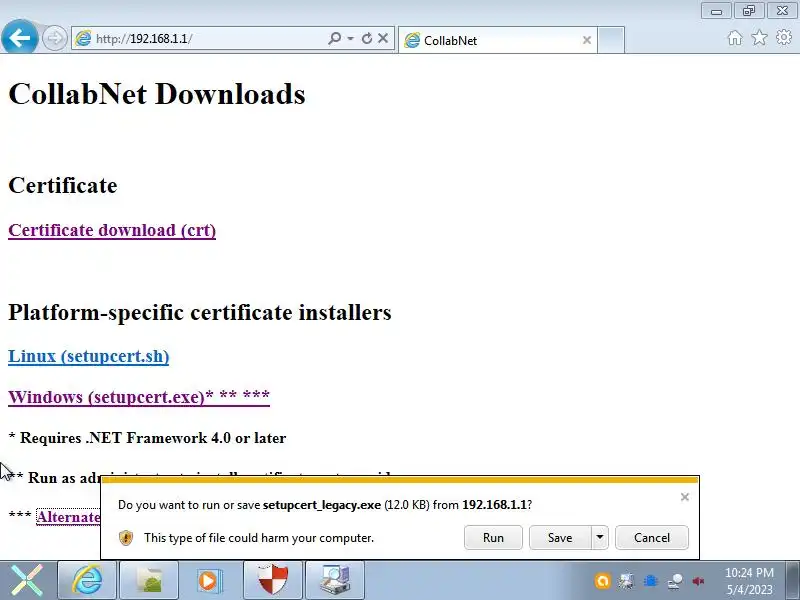This screenshot has width=800, height=600.
Task: Open the computer management taskbar icon
Action: point(335,580)
